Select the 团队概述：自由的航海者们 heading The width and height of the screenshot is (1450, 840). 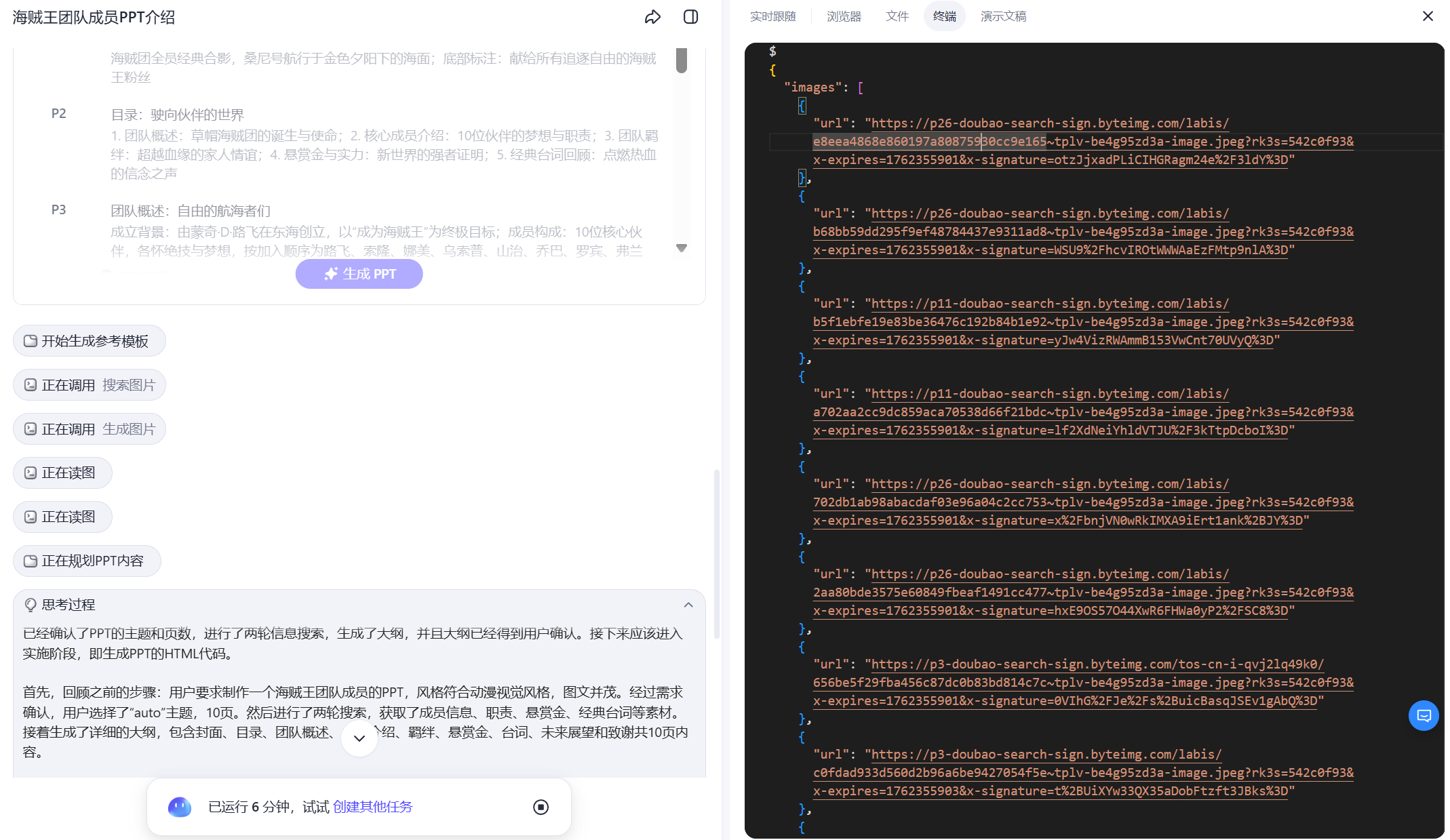[191, 211]
